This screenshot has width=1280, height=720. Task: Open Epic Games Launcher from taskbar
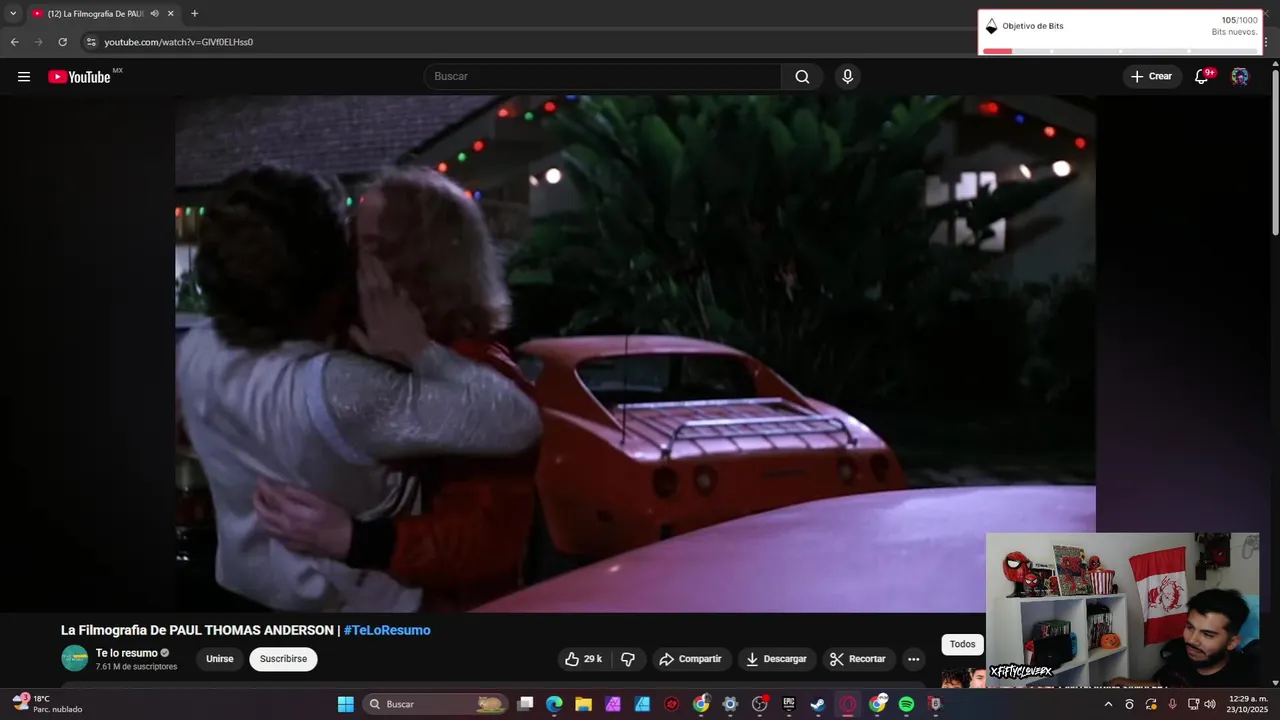(789, 704)
